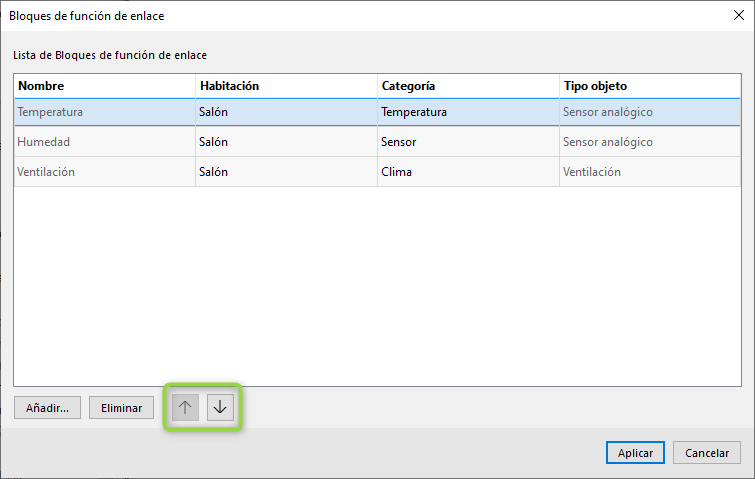Click the move up arrow button
This screenshot has height=479, width=755.
coord(184,407)
